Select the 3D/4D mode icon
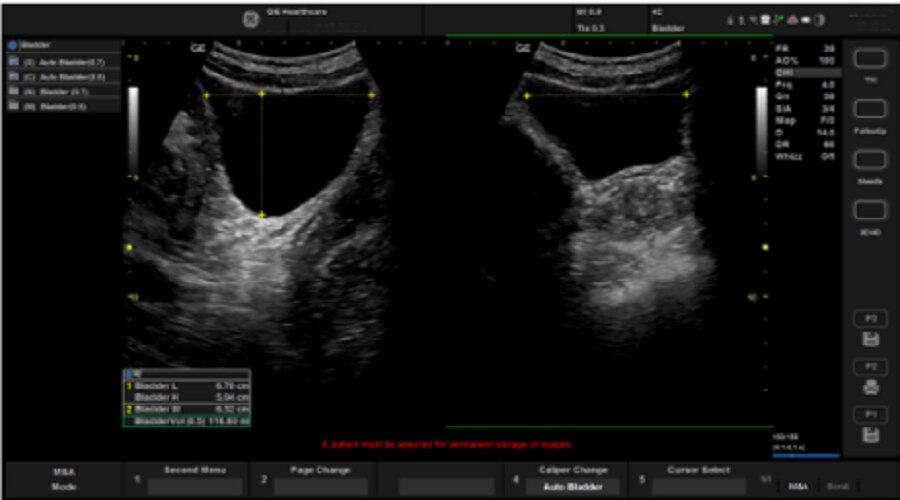 (869, 210)
